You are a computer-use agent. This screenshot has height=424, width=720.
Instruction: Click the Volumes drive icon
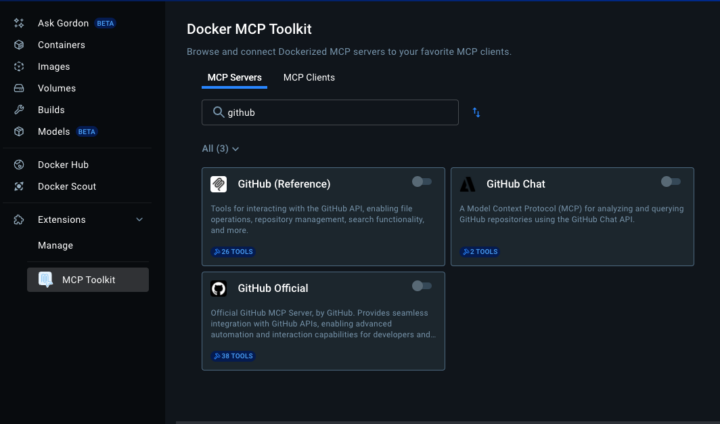[19, 88]
